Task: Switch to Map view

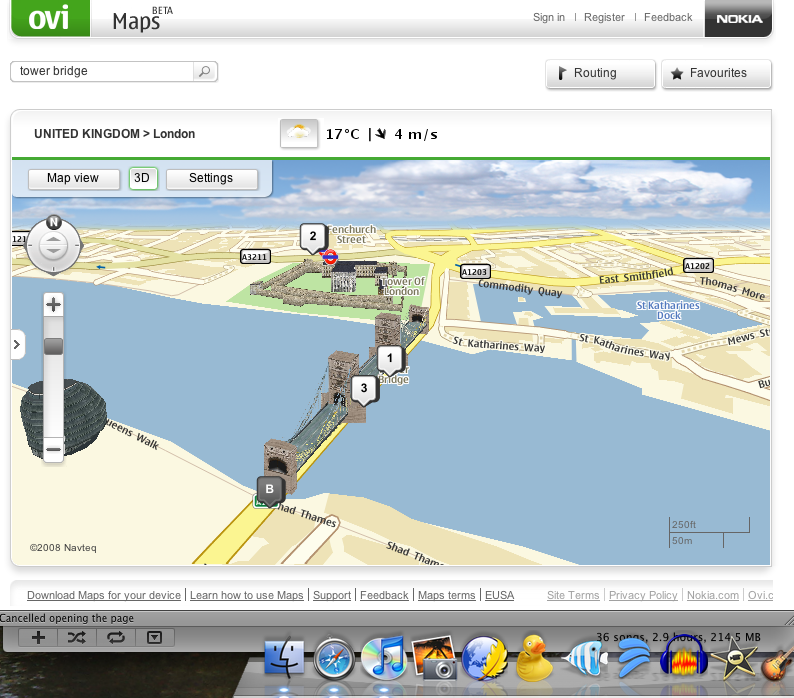Action: click(x=73, y=178)
